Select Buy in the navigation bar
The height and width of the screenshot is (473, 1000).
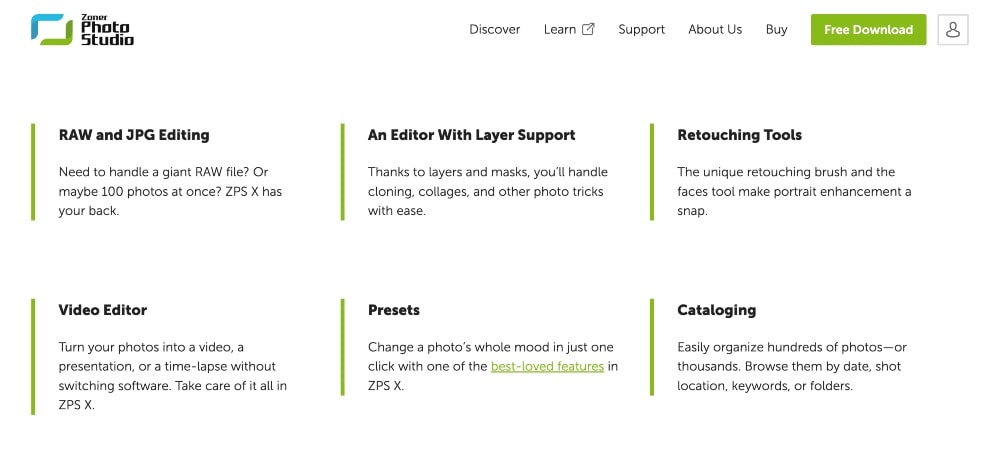[x=777, y=30]
